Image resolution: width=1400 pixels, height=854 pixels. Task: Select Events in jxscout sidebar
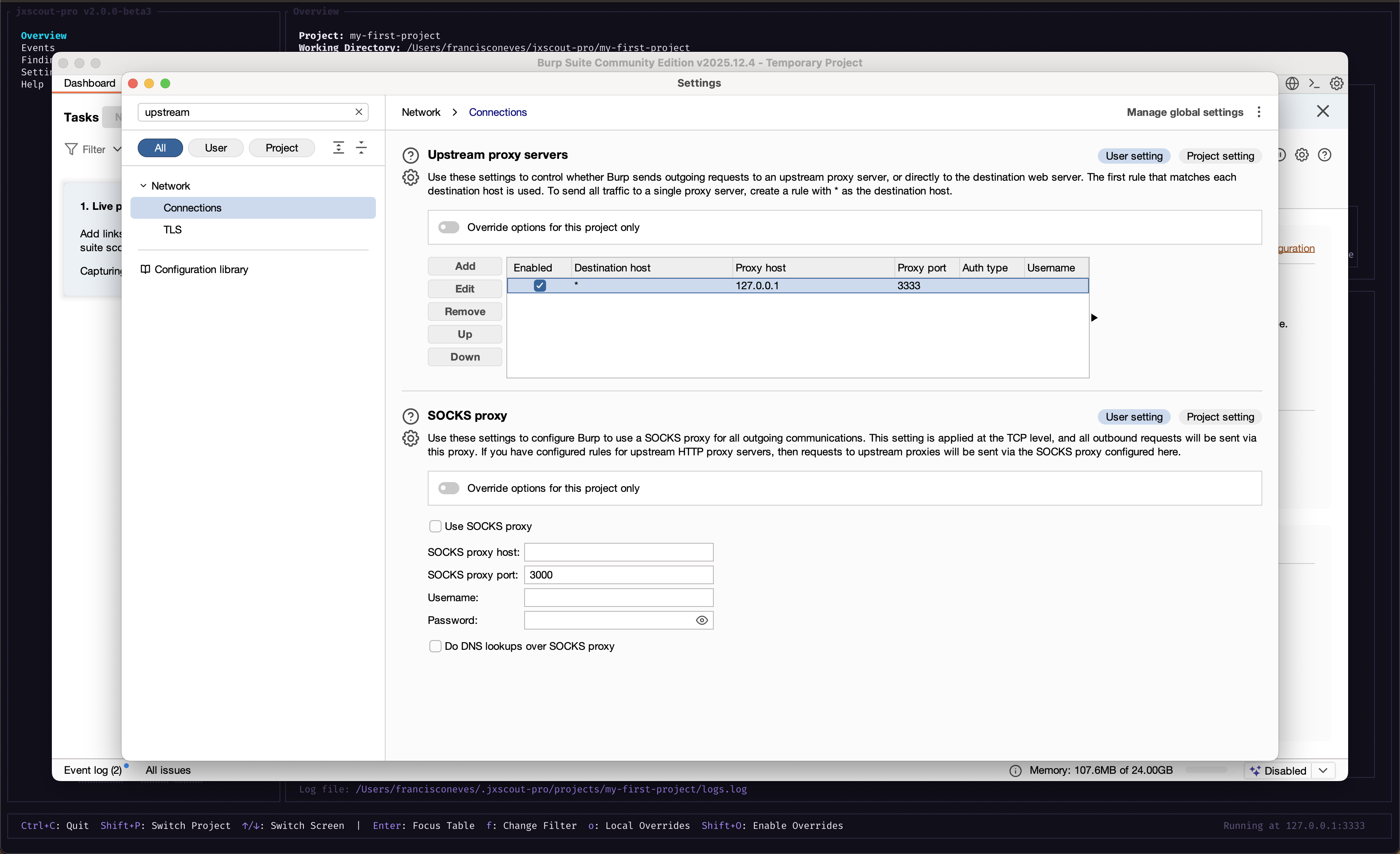tap(38, 48)
